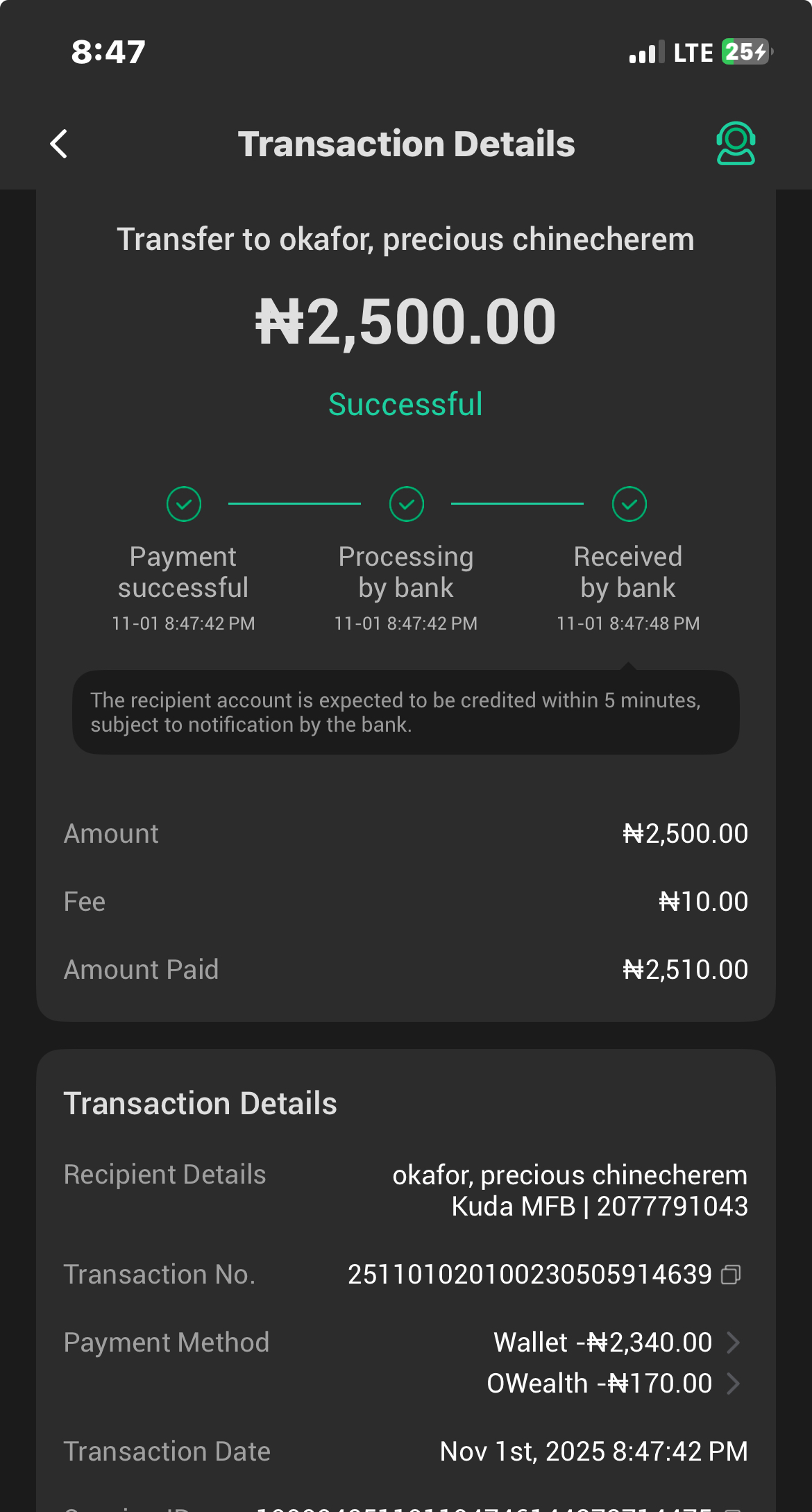Open the Wallet -₦2,340.00 payment entry
This screenshot has height=1512, width=812.
pos(602,1343)
